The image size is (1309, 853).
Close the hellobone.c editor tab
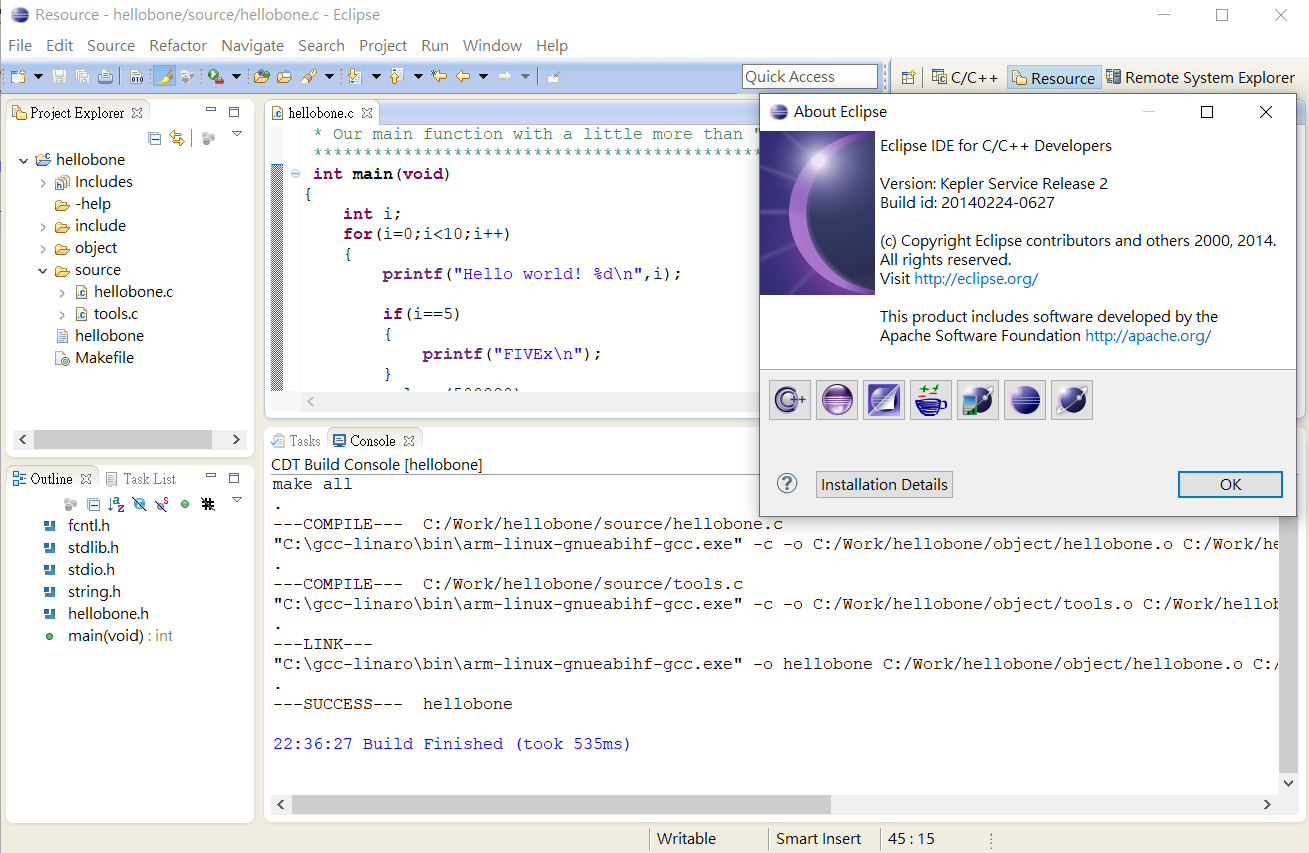click(x=367, y=113)
